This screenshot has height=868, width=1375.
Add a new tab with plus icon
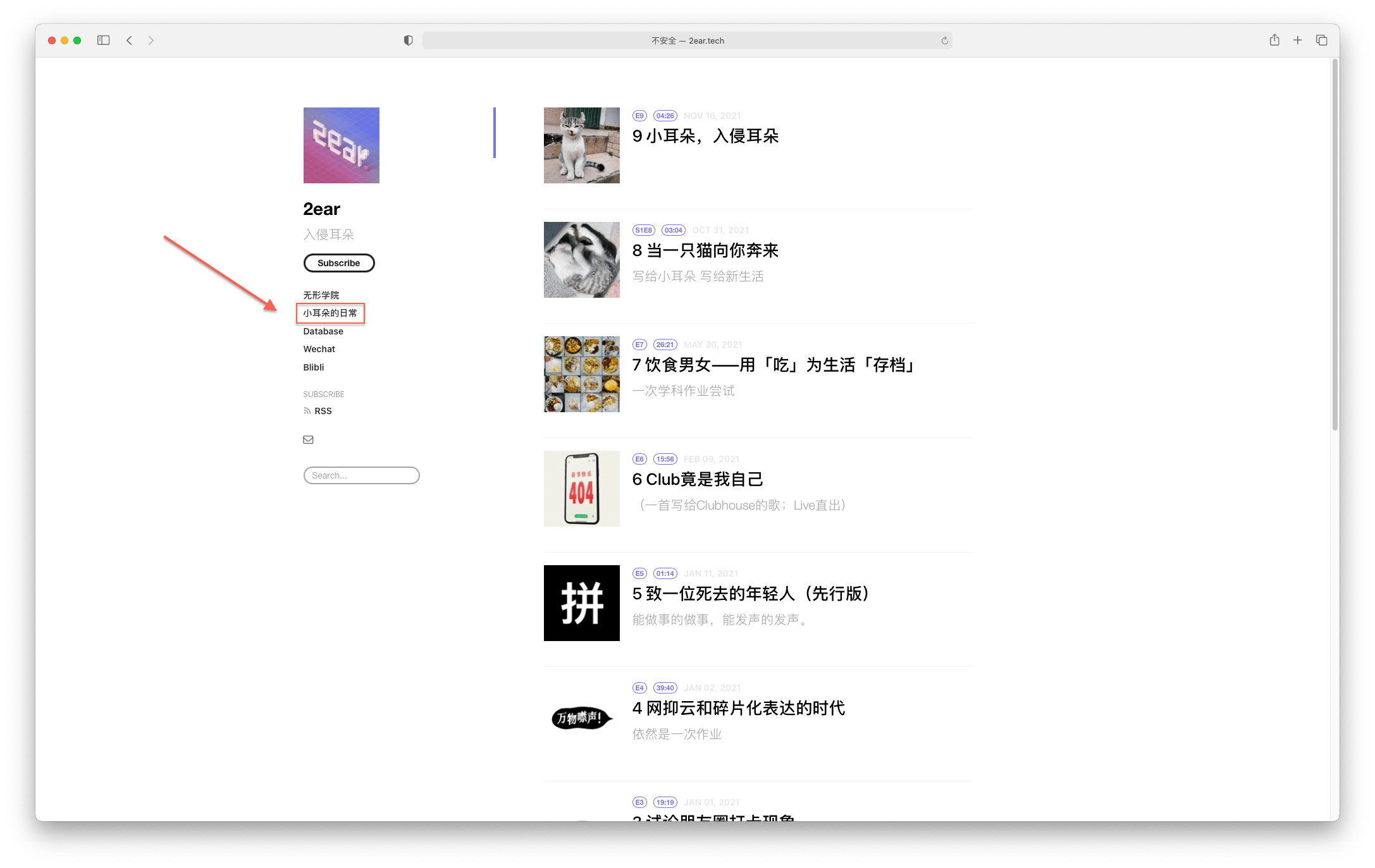point(1298,40)
